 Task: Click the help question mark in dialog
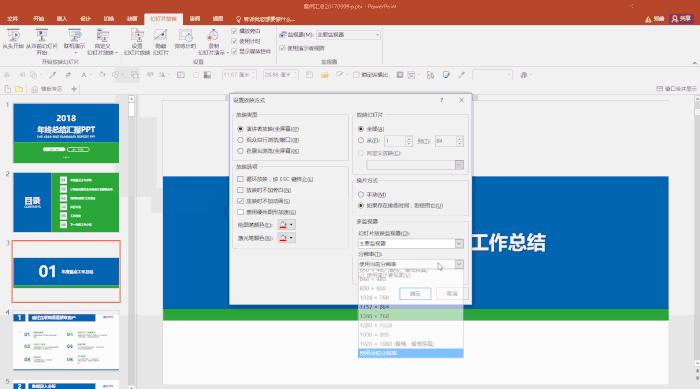[x=442, y=100]
